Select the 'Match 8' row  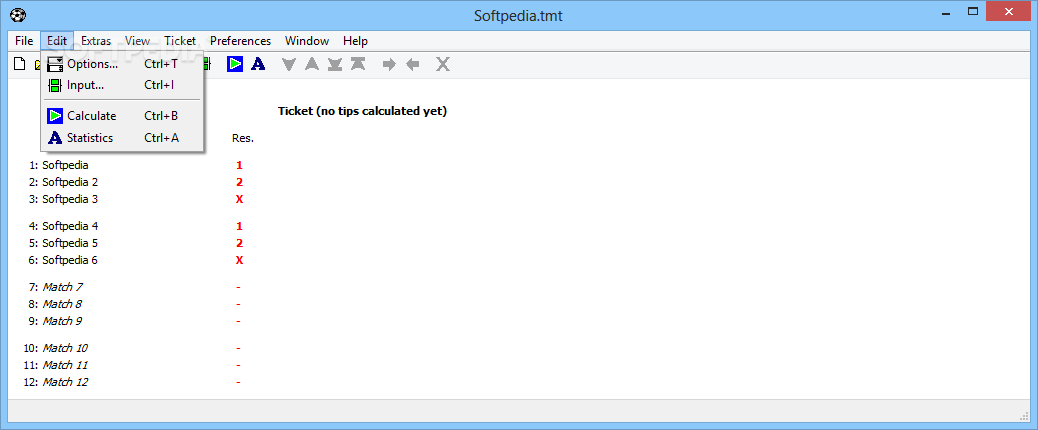coord(56,304)
